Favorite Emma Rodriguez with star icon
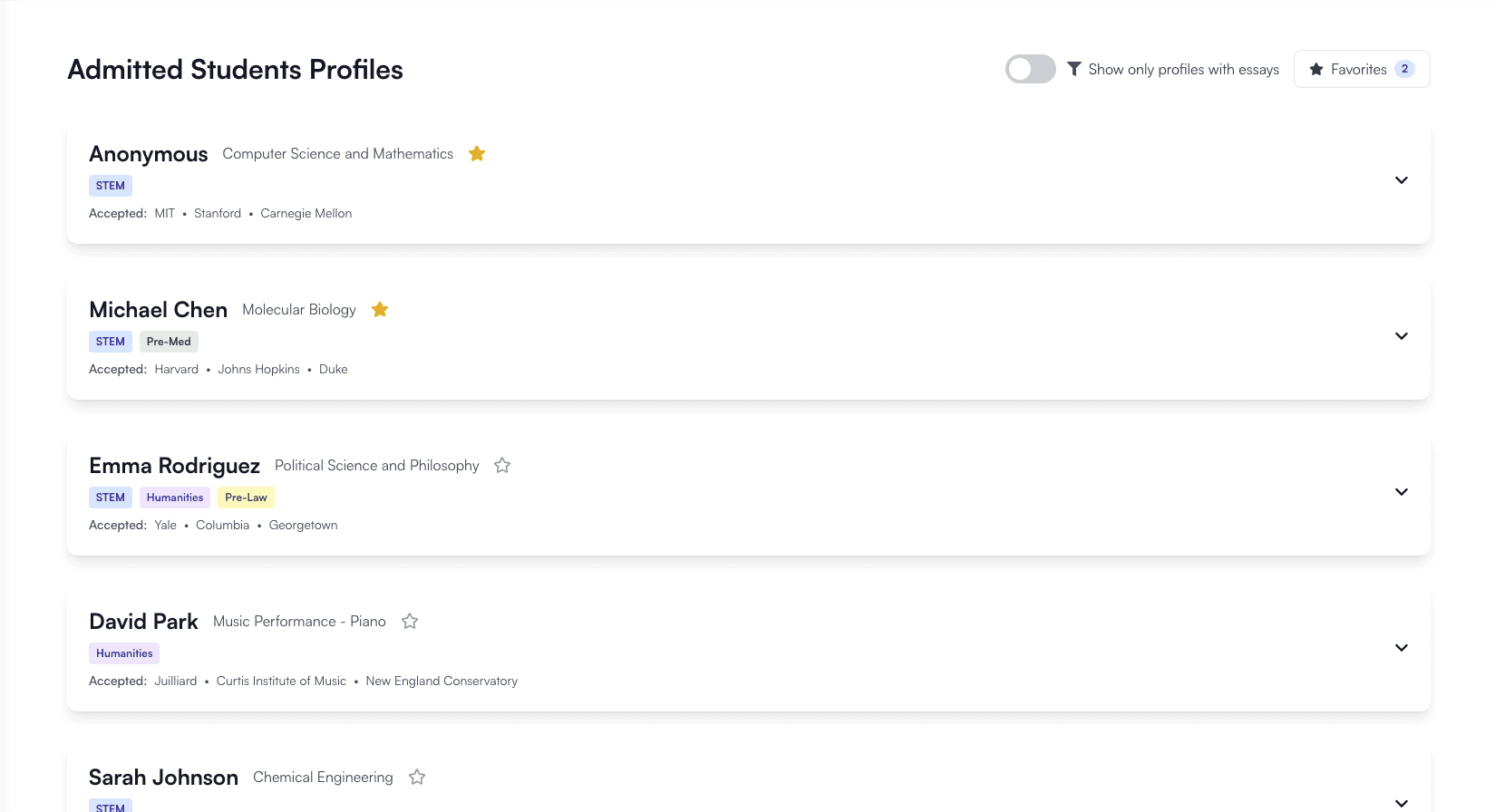The image size is (1495, 812). click(x=502, y=466)
